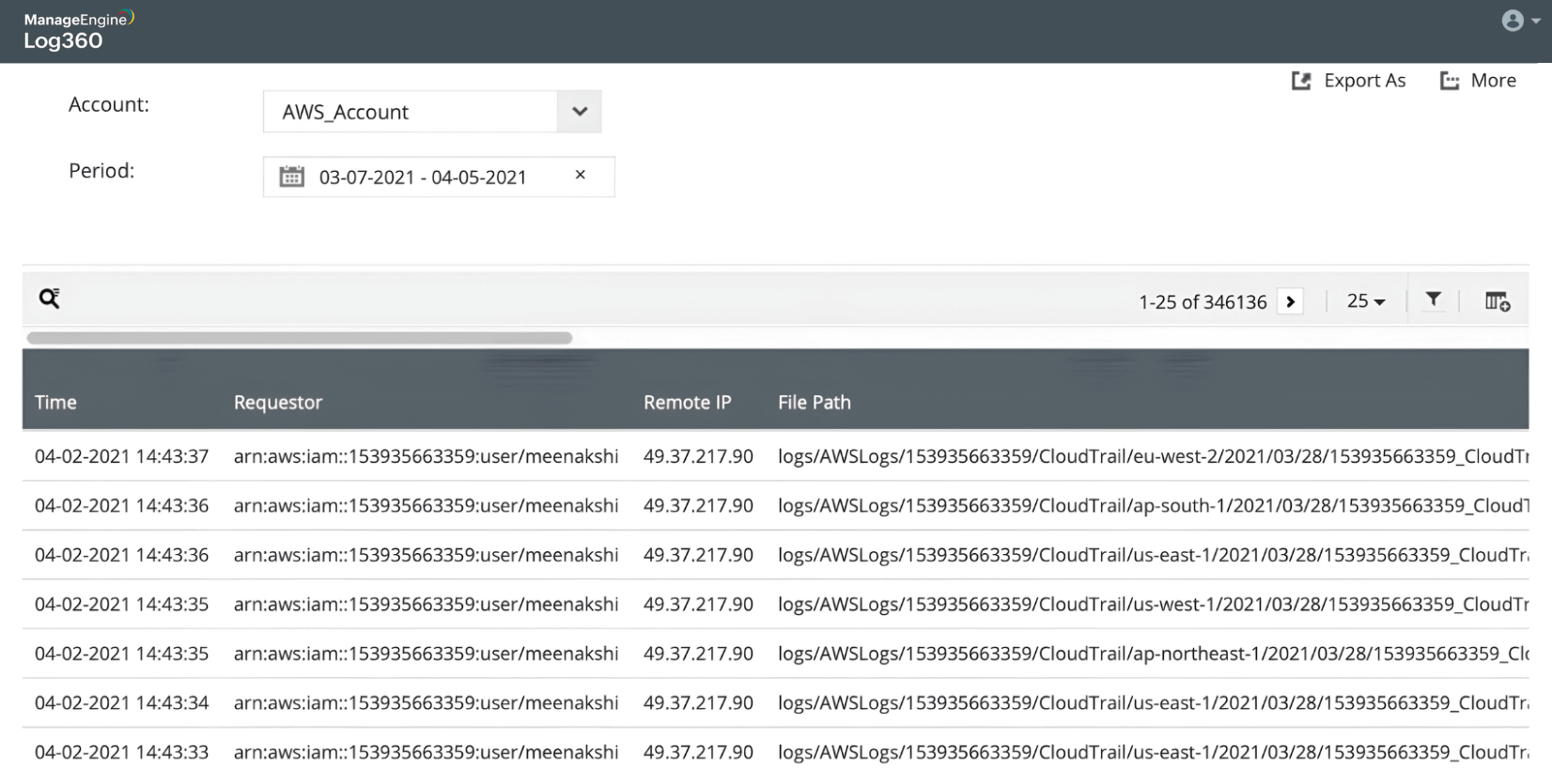Select the 04-02-2021 14:43:33 time cell
This screenshot has width=1552, height=784.
click(x=122, y=752)
